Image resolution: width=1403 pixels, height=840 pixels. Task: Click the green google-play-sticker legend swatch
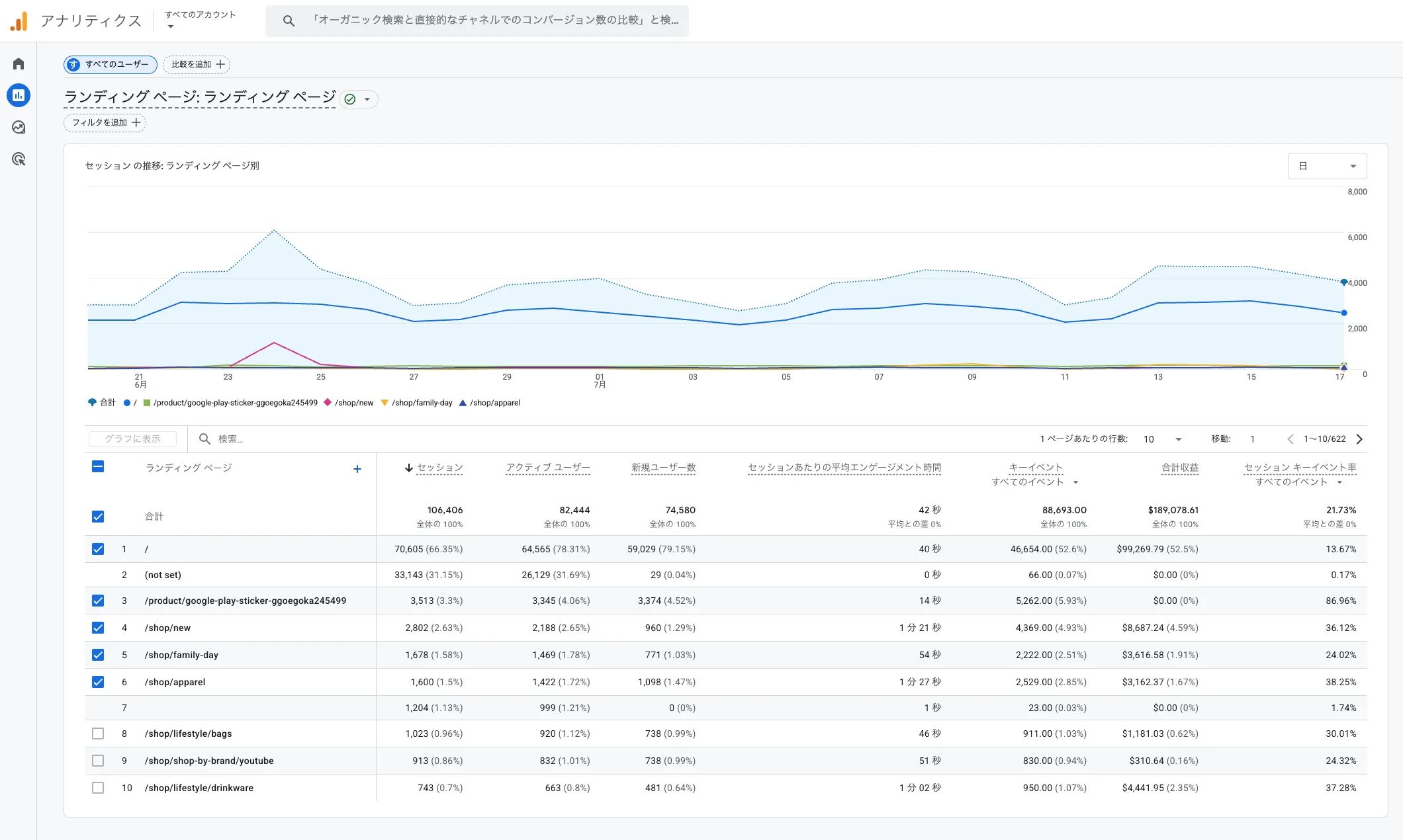click(147, 402)
